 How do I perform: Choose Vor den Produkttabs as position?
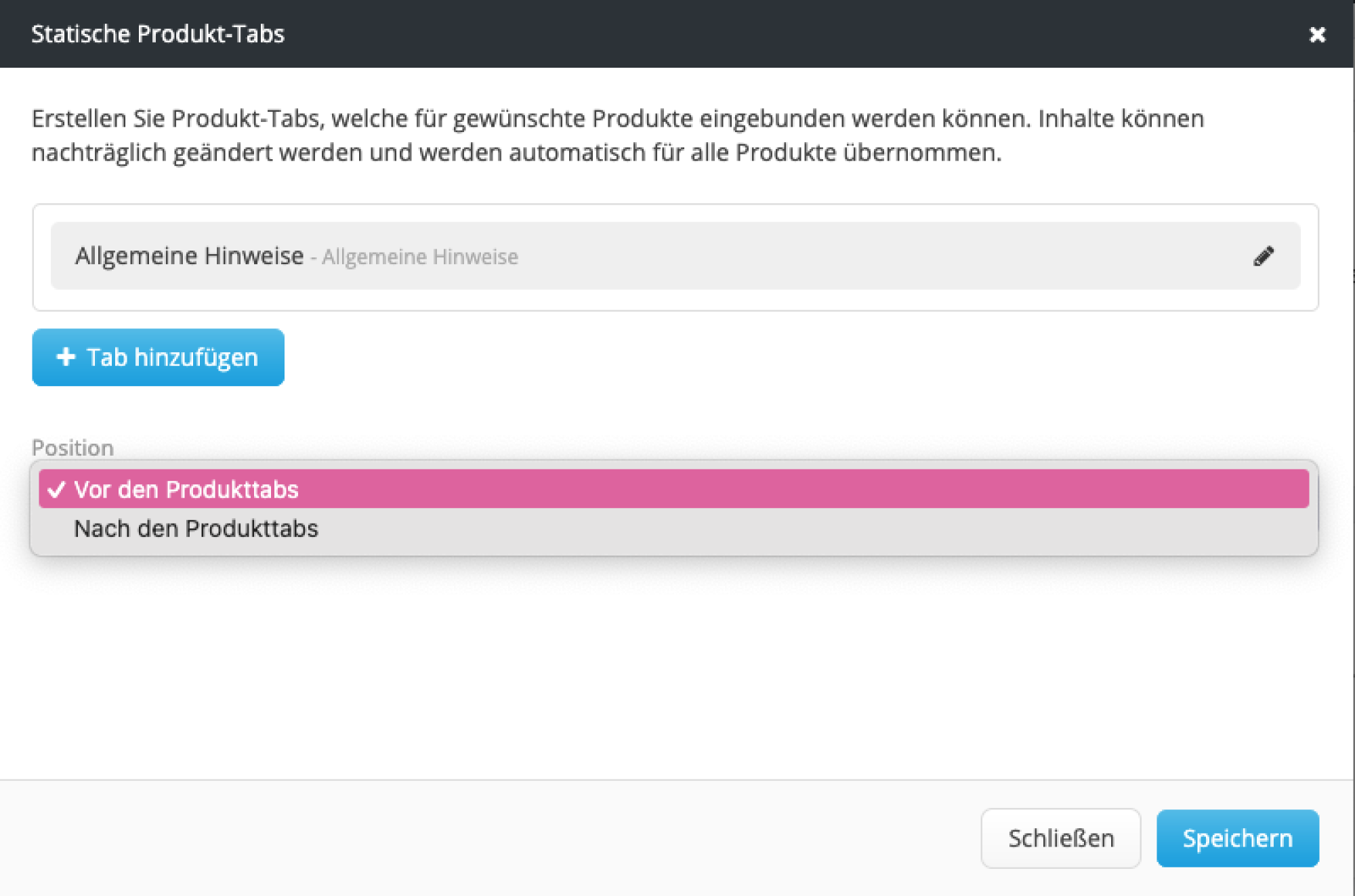186,490
